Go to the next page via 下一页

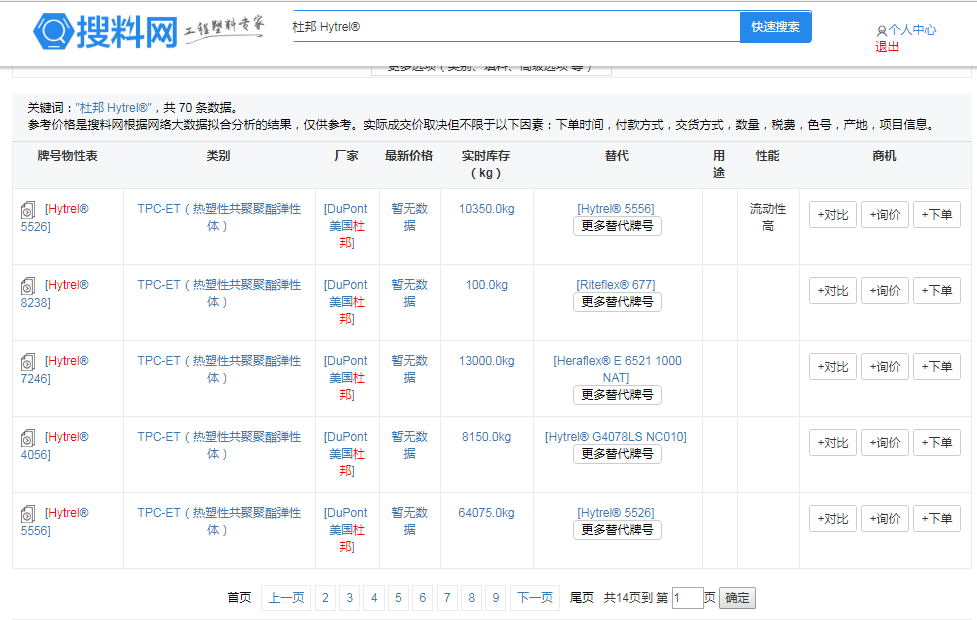[x=536, y=597]
